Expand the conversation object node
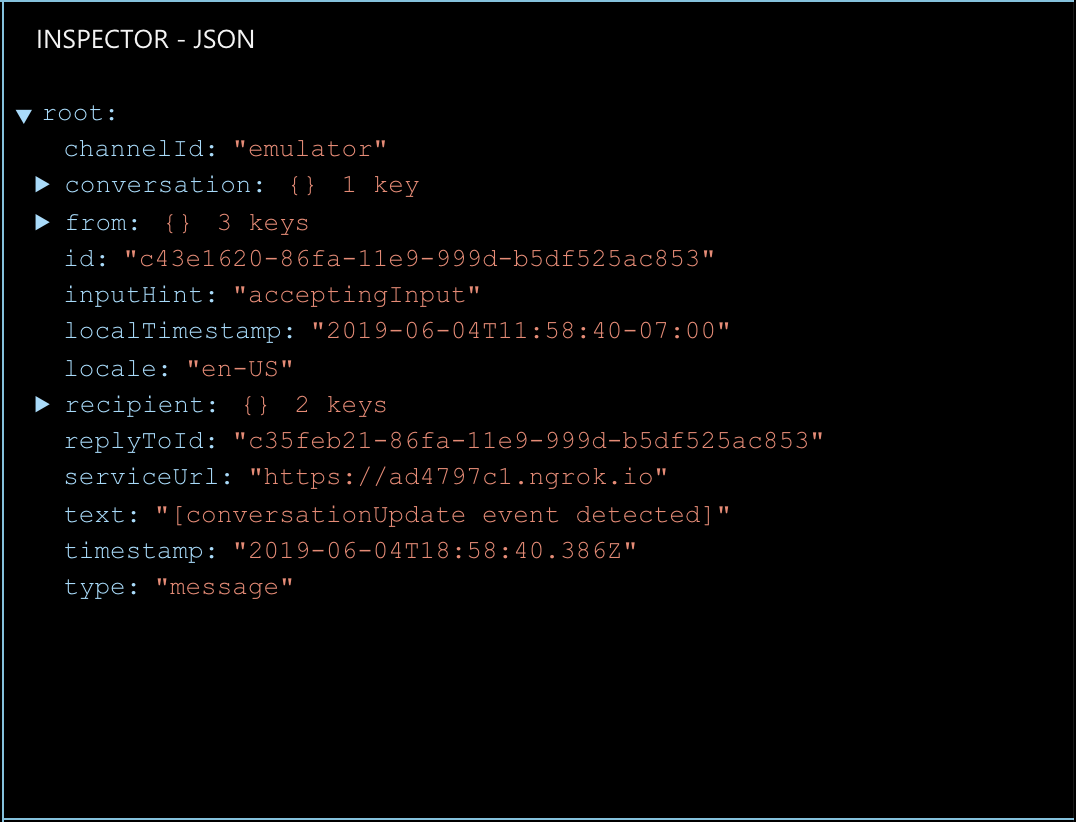1076x822 pixels. [x=42, y=185]
